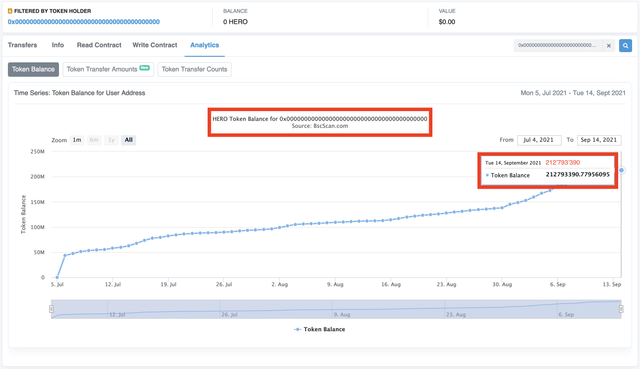Select the Token Balance chart button

(x=33, y=69)
